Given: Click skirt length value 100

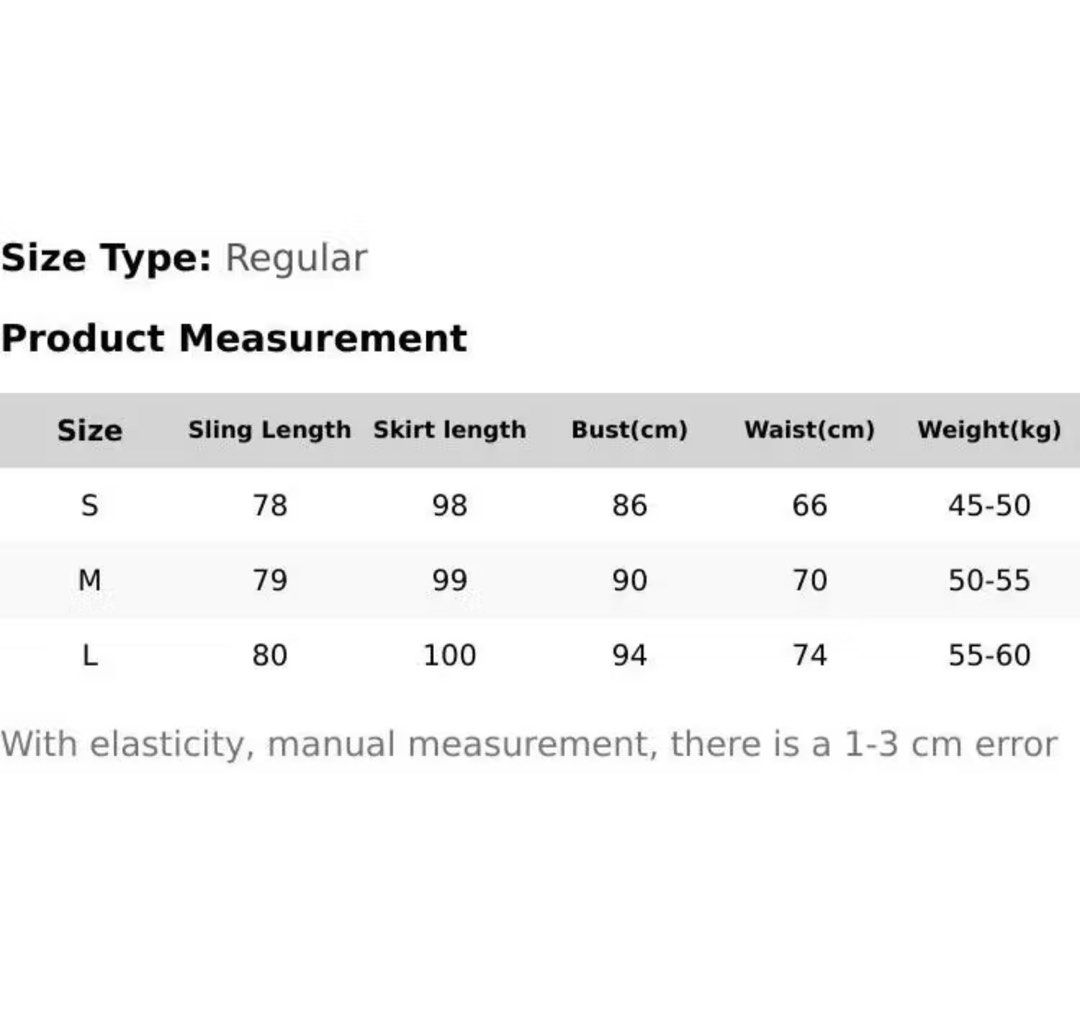Looking at the screenshot, I should [x=450, y=655].
